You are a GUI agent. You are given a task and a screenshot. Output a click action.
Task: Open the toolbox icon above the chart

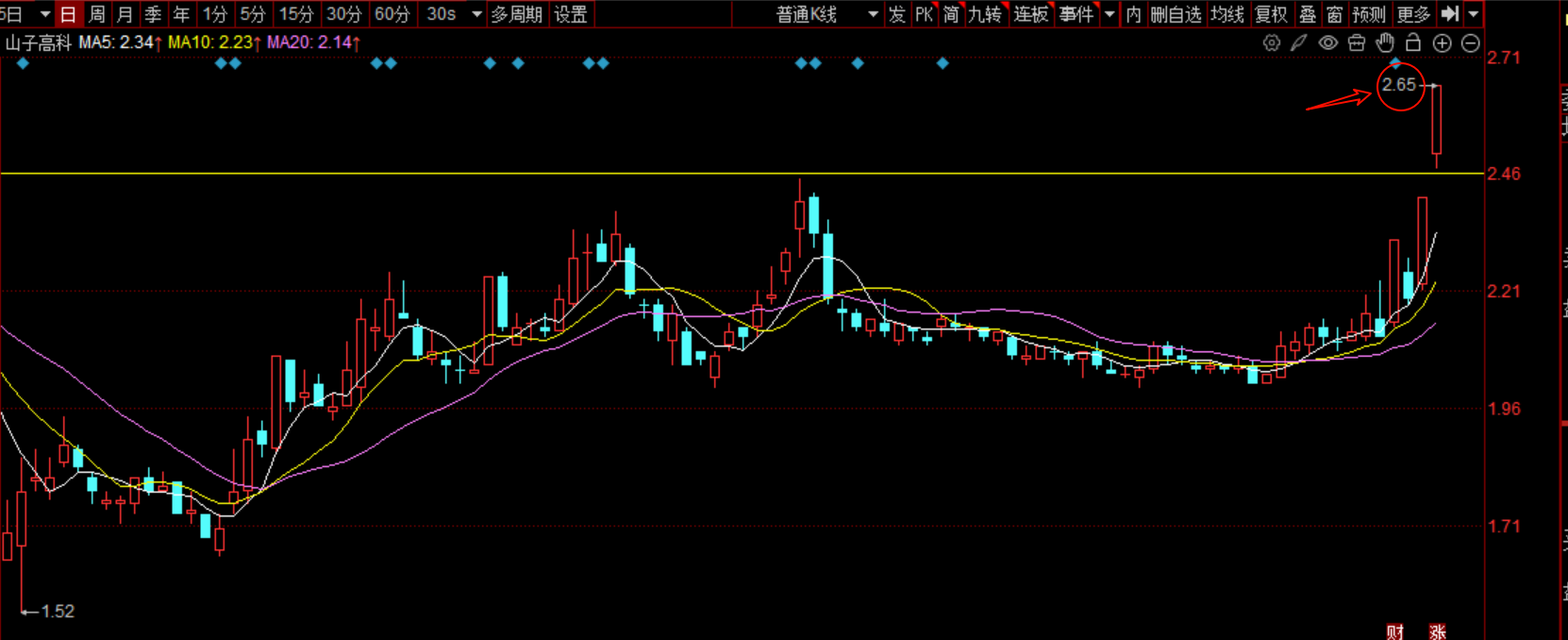(1357, 42)
